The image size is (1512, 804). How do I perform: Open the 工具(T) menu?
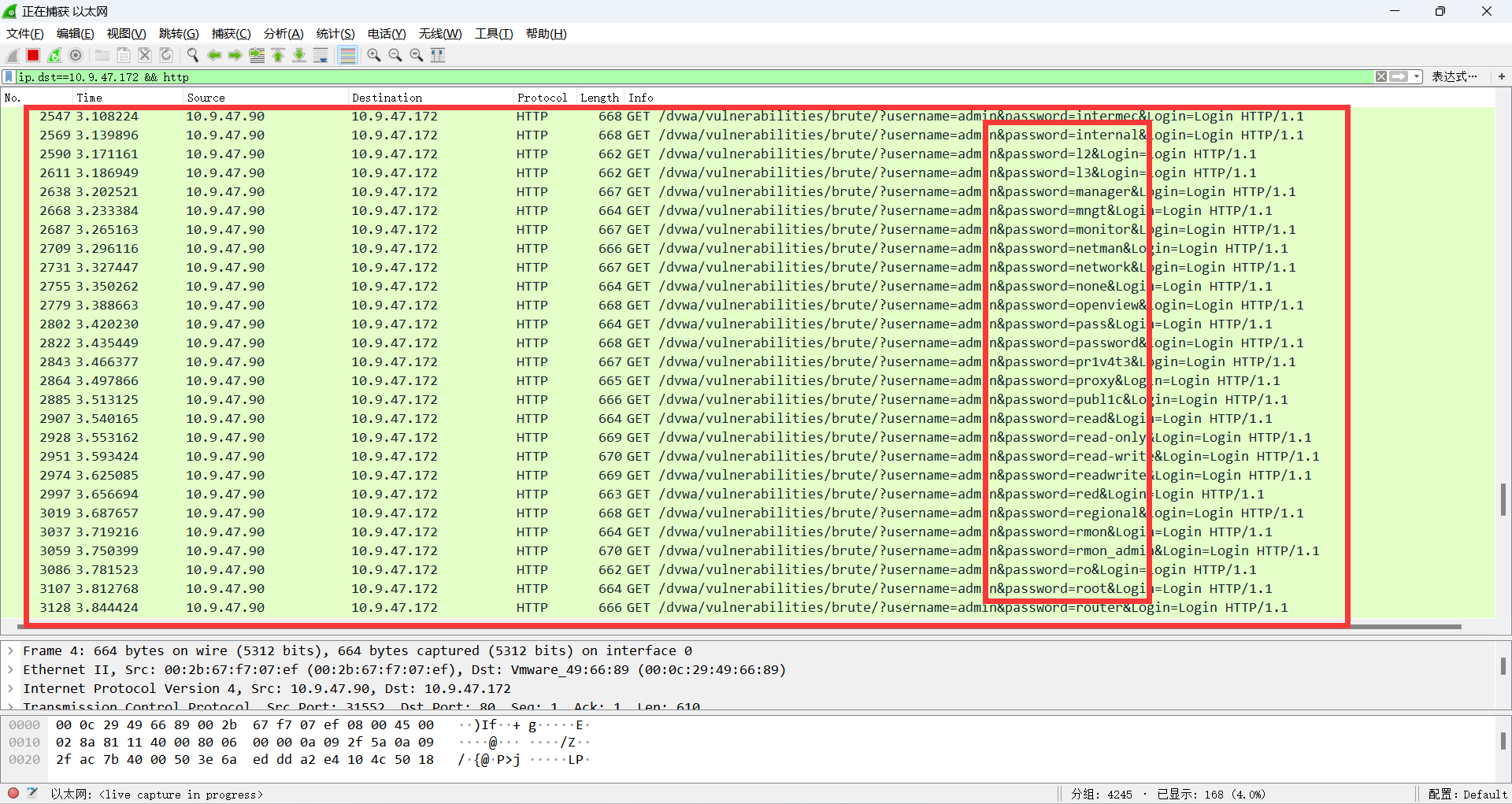(x=494, y=33)
